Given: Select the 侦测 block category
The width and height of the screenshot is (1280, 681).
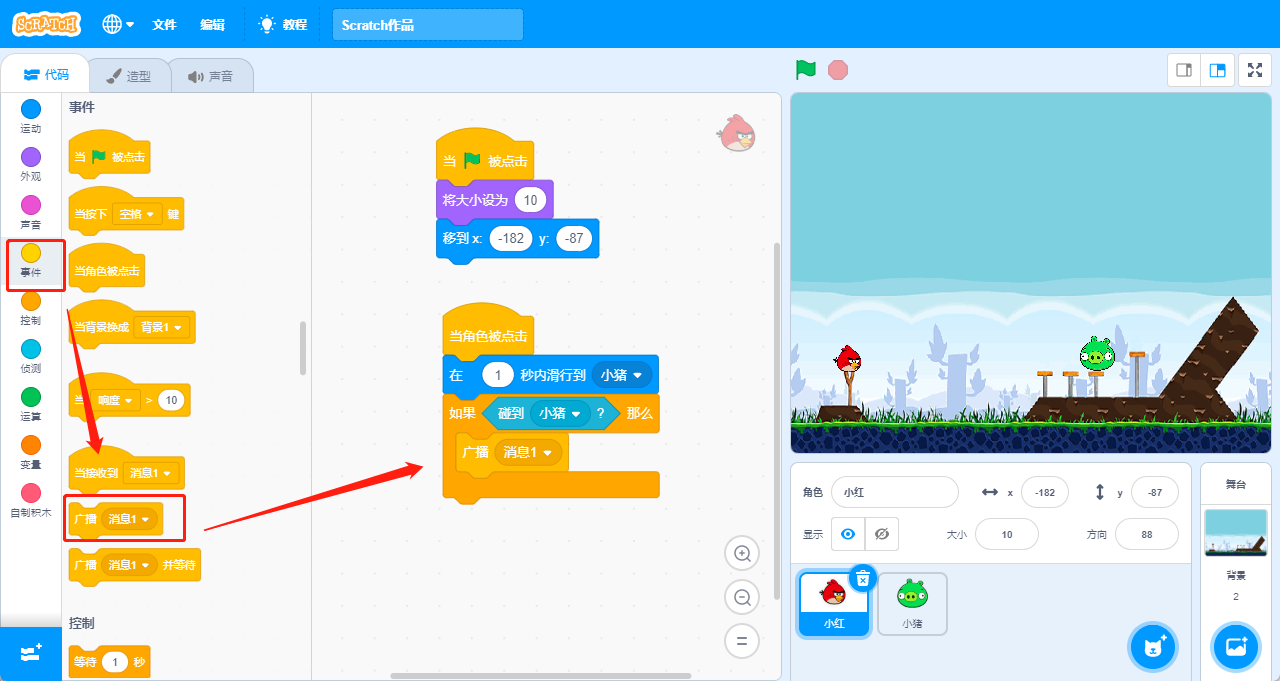Looking at the screenshot, I should click(x=31, y=356).
